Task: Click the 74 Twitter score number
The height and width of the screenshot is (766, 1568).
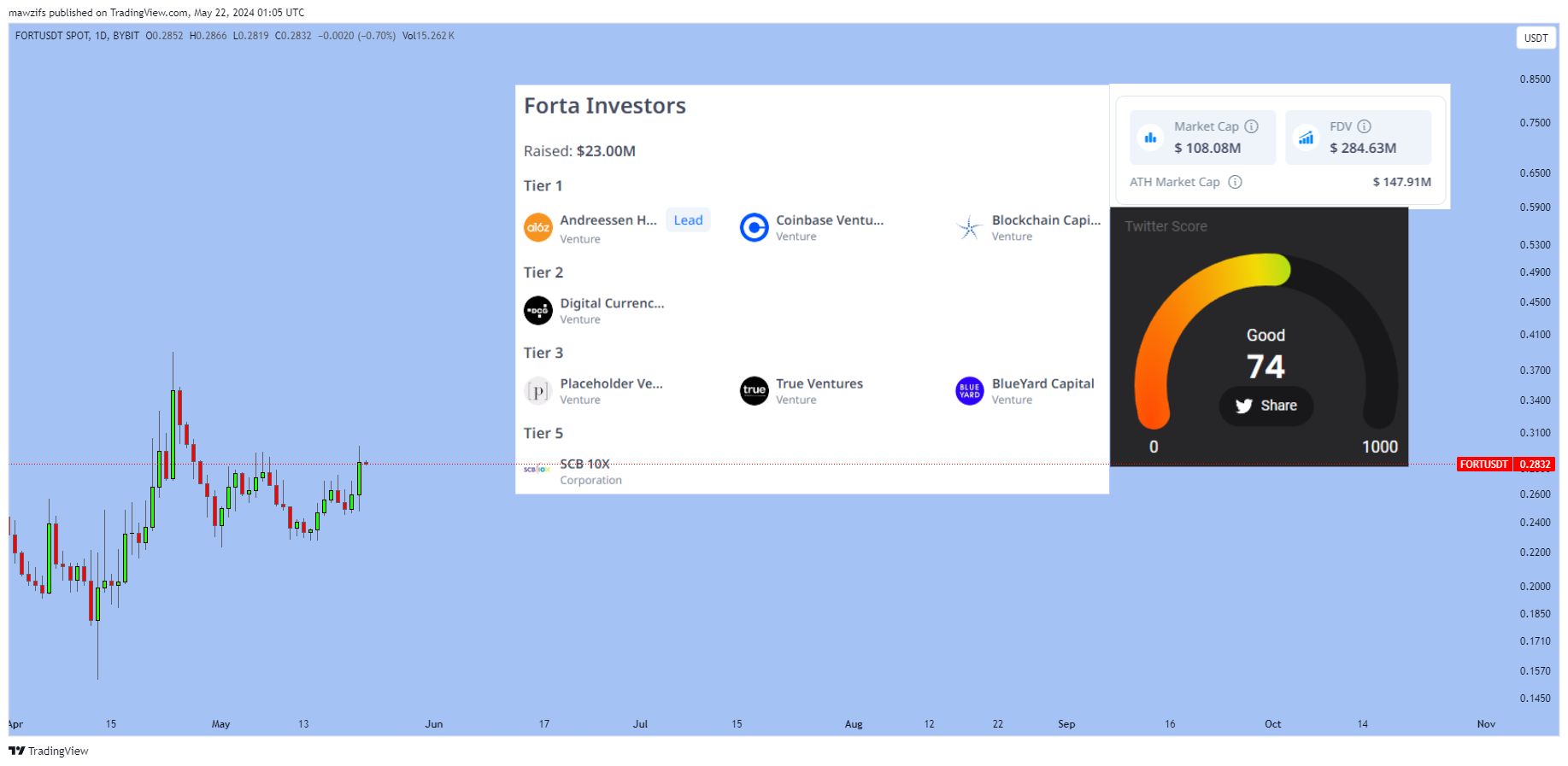Action: point(1266,366)
